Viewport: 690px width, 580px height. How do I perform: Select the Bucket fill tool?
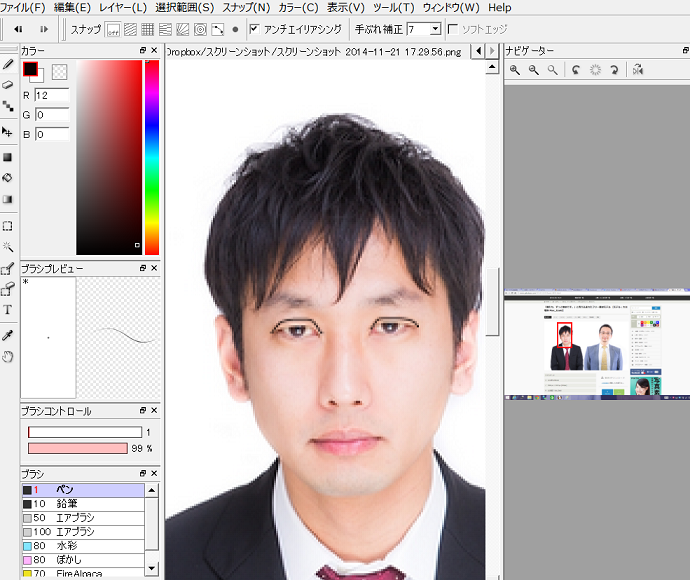click(x=8, y=178)
